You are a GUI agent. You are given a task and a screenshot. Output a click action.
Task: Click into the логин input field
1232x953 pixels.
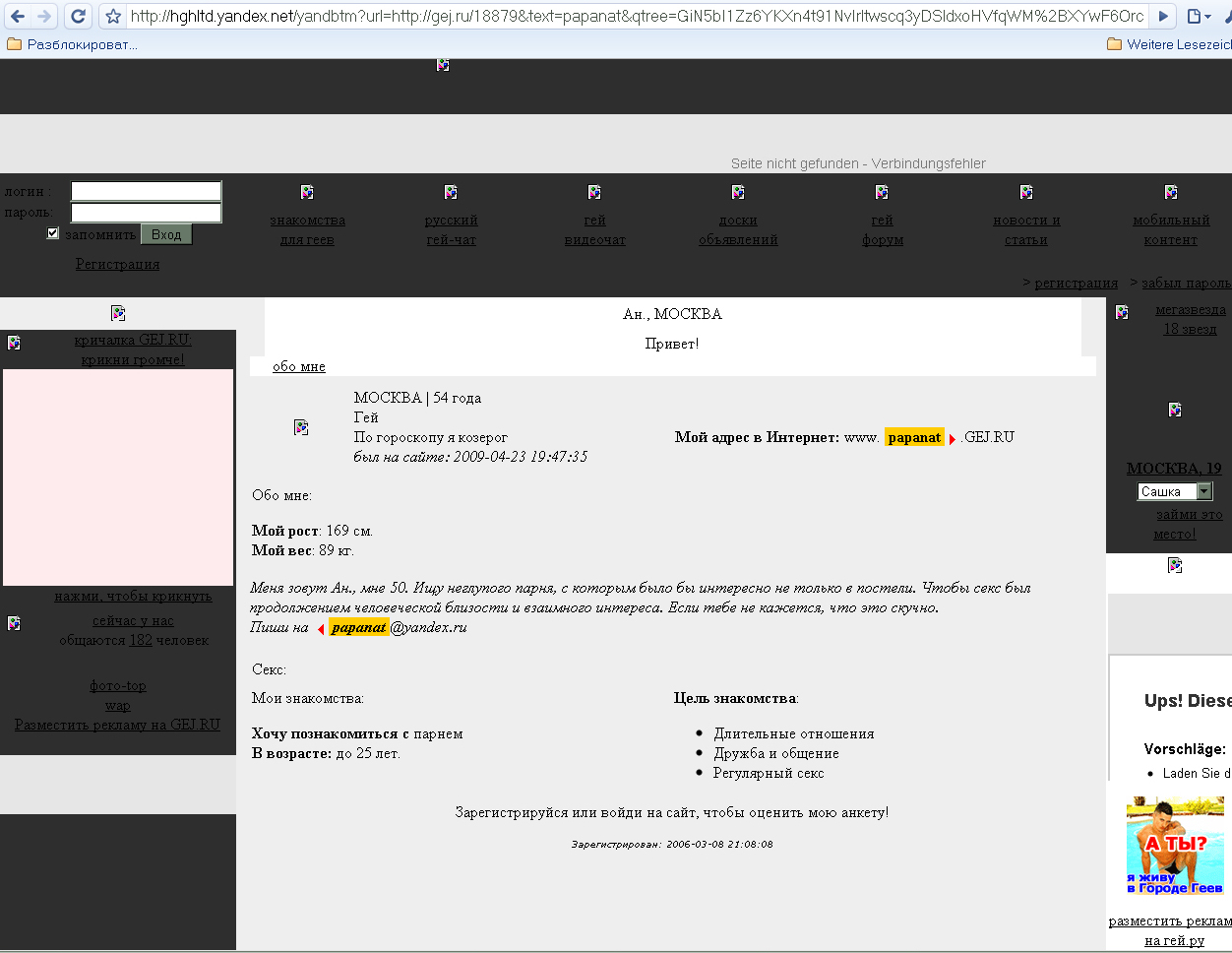pyautogui.click(x=146, y=191)
